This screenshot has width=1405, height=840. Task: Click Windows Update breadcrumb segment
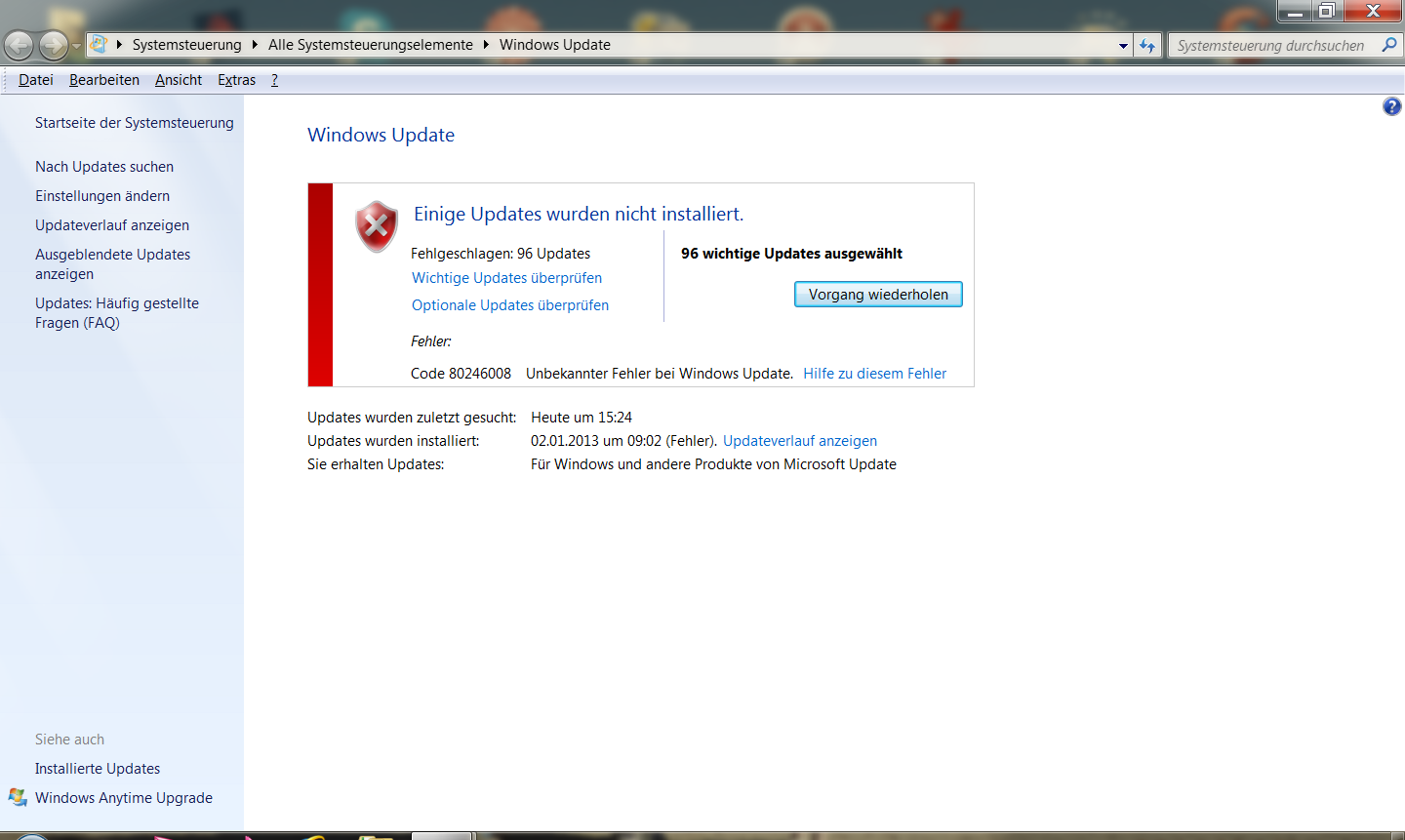point(555,45)
